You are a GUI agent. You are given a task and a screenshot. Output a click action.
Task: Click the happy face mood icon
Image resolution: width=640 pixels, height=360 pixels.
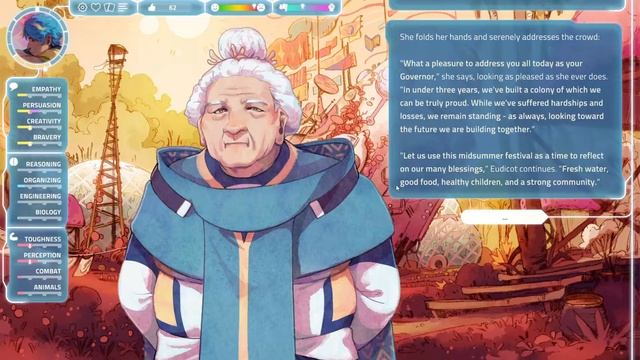(215, 7)
